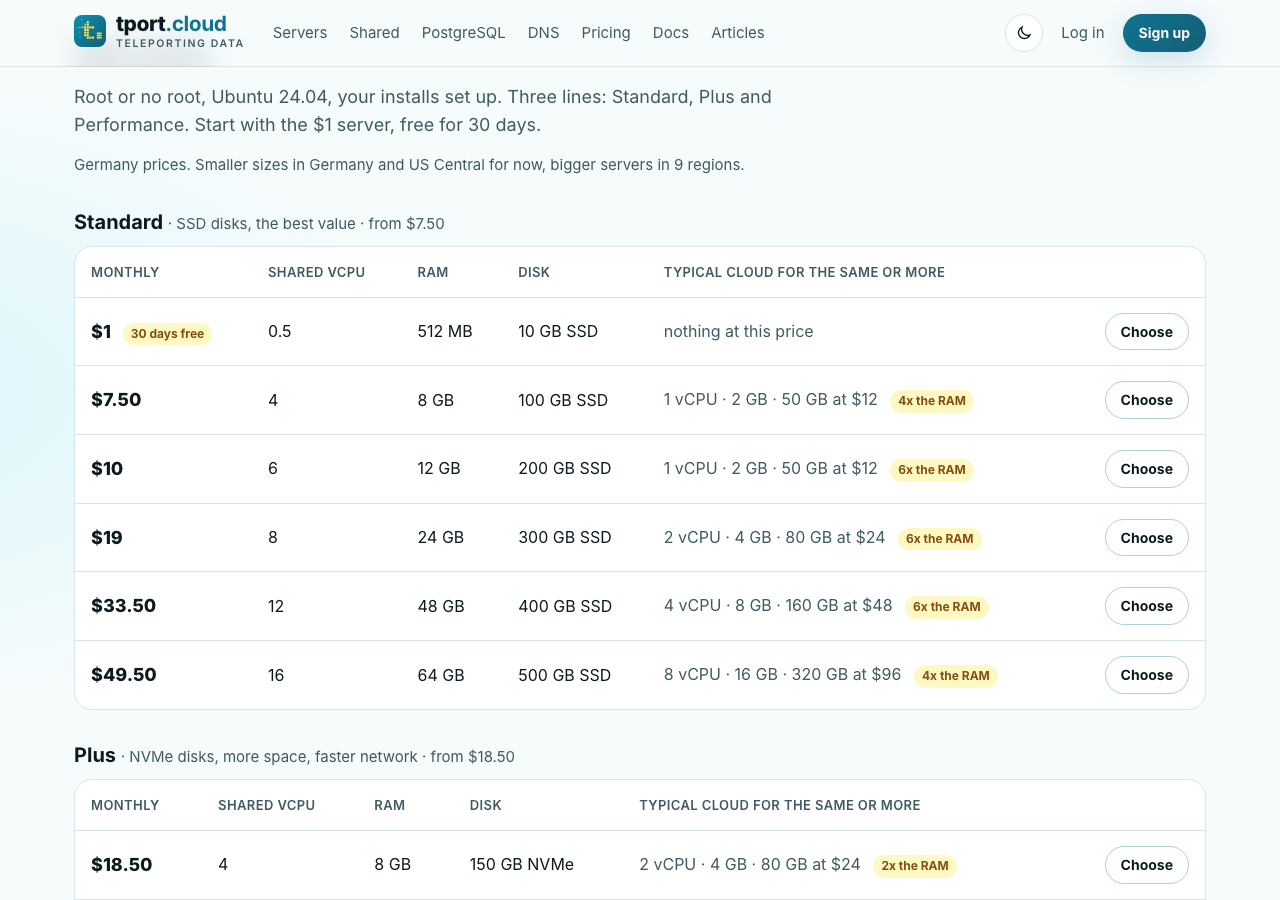
Task: Open the Pricing page link
Action: point(606,33)
